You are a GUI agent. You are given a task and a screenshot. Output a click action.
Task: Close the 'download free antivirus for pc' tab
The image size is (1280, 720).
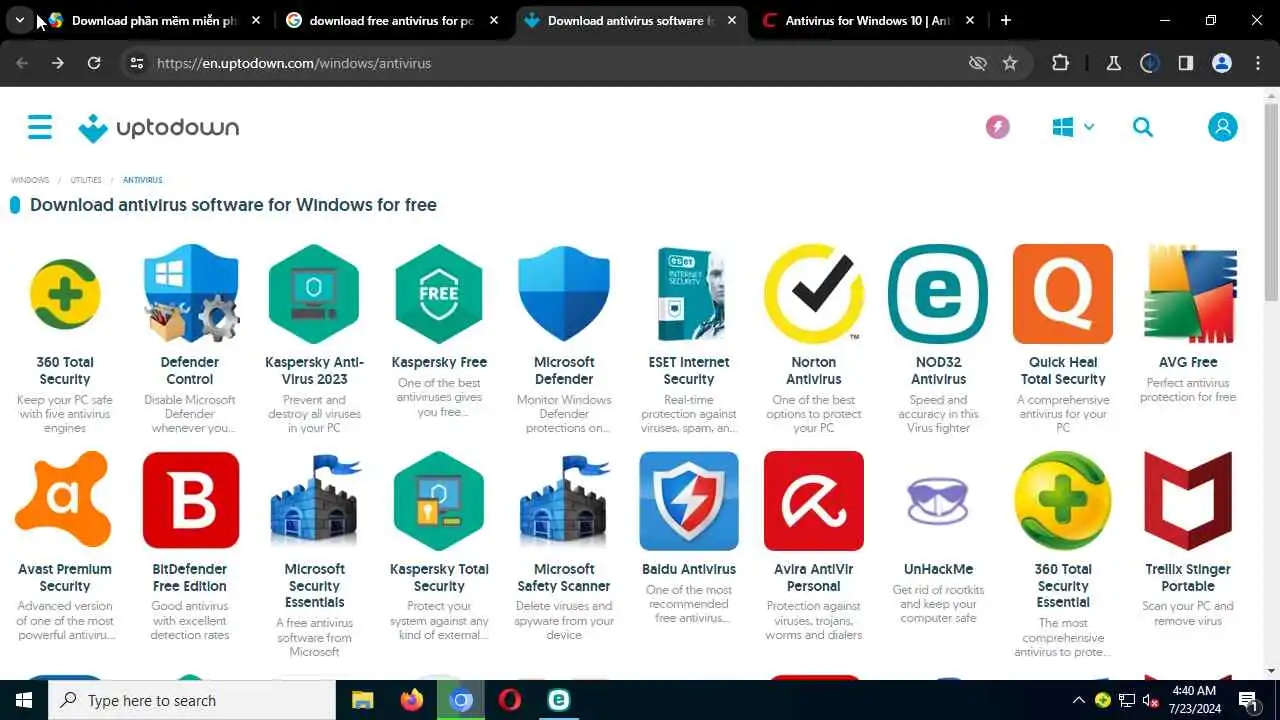click(x=494, y=20)
